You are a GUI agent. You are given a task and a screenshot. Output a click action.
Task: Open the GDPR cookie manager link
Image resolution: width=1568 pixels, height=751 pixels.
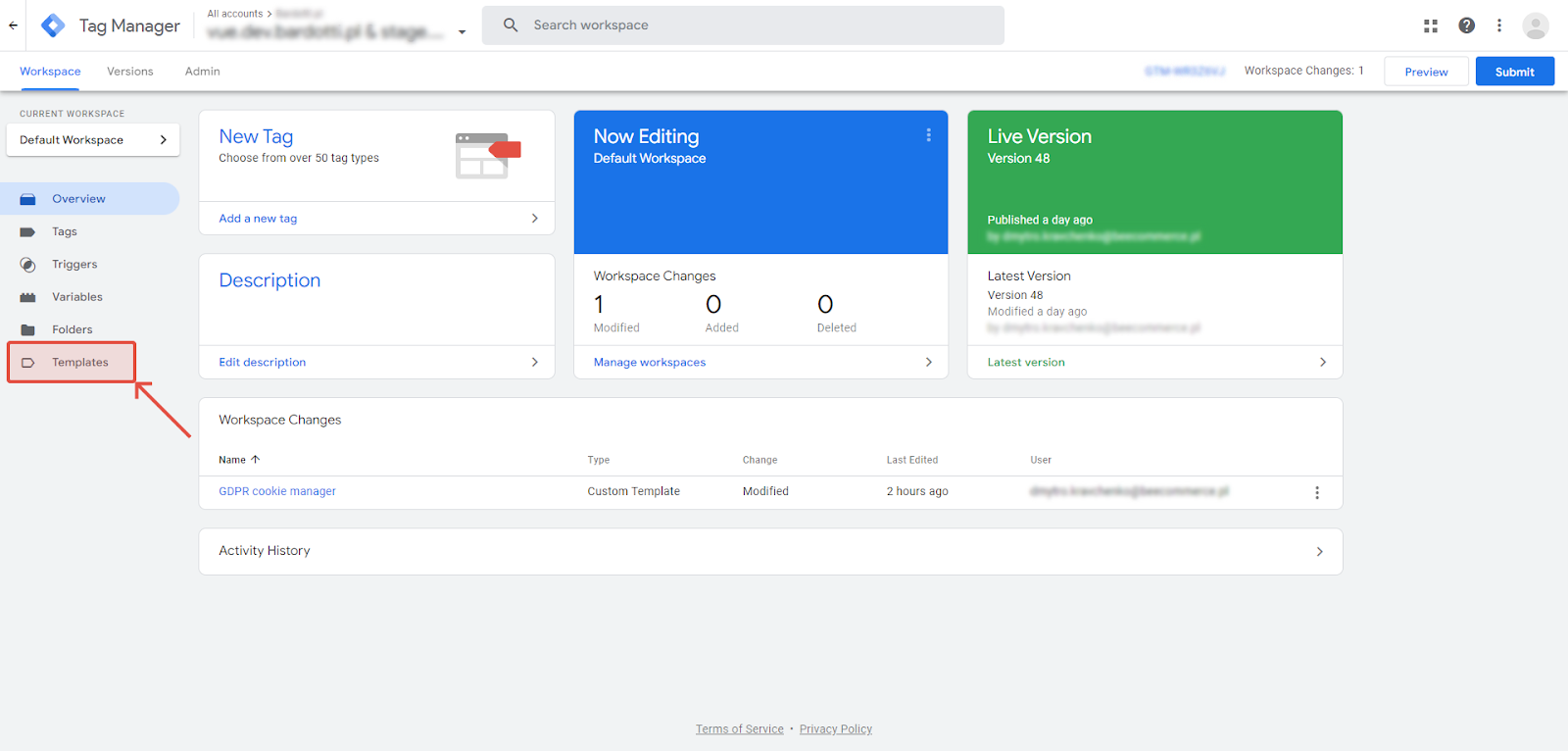point(277,492)
